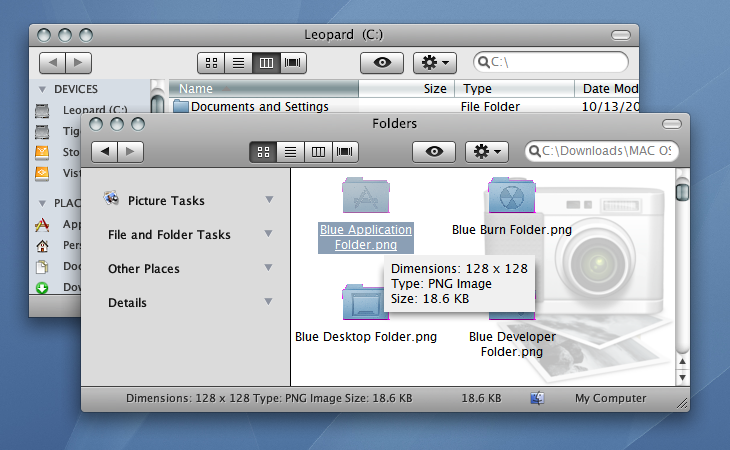Collapse the DEVICES sidebar section
Image resolution: width=730 pixels, height=450 pixels.
(42, 89)
